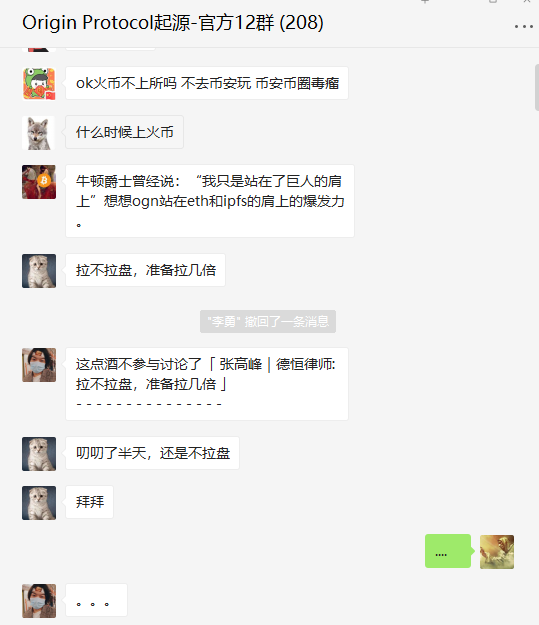Open profile of the Bitcoin red avatar
The image size is (539, 625).
coord(39,182)
